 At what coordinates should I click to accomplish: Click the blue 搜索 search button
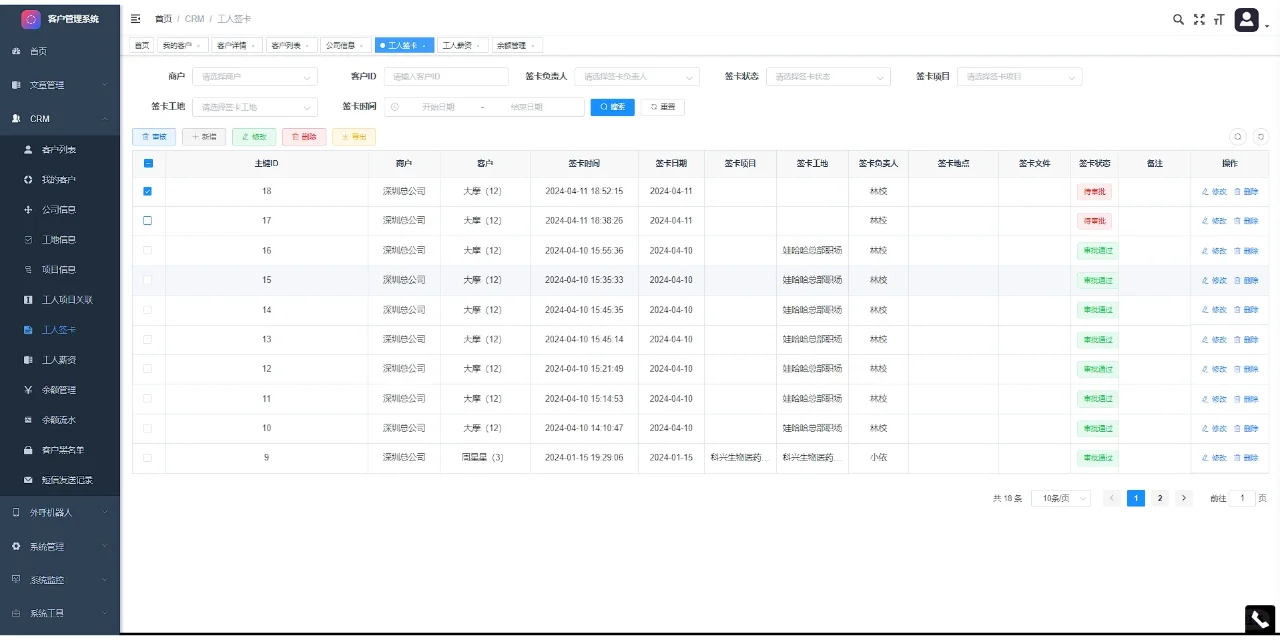[x=612, y=106]
